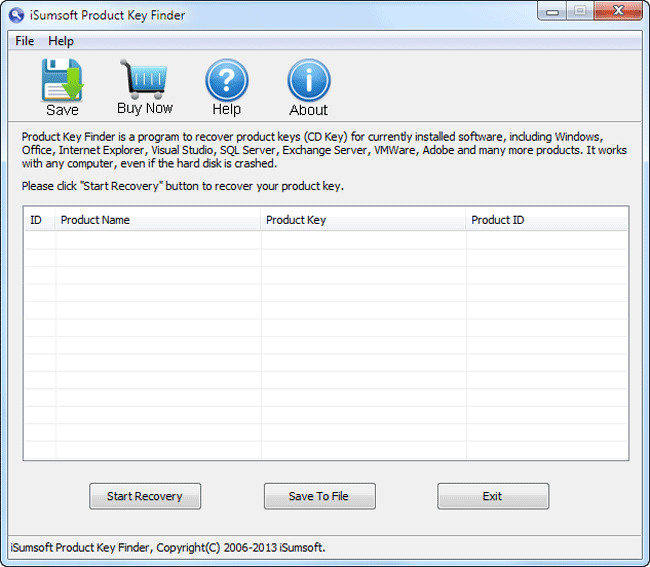
Task: Open the Help menu
Action: (x=61, y=41)
